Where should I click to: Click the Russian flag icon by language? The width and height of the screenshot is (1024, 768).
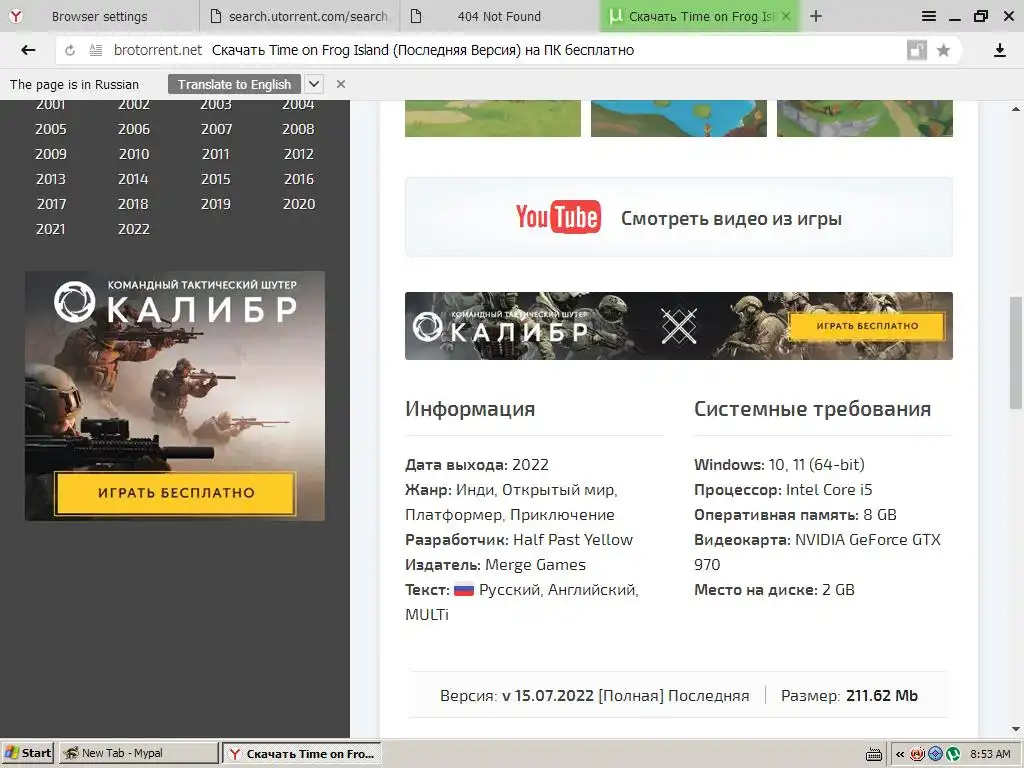(x=464, y=590)
